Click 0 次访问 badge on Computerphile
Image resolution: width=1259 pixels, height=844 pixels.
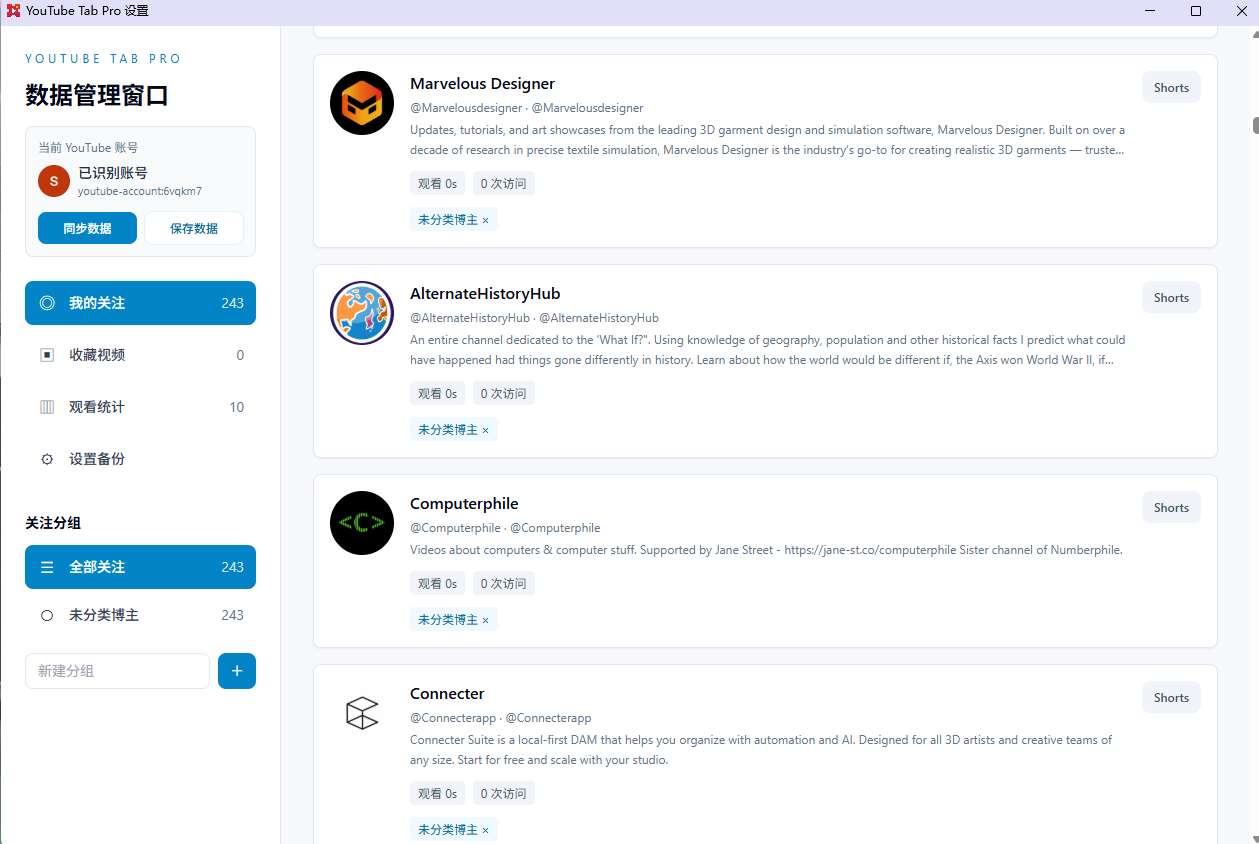(x=503, y=583)
